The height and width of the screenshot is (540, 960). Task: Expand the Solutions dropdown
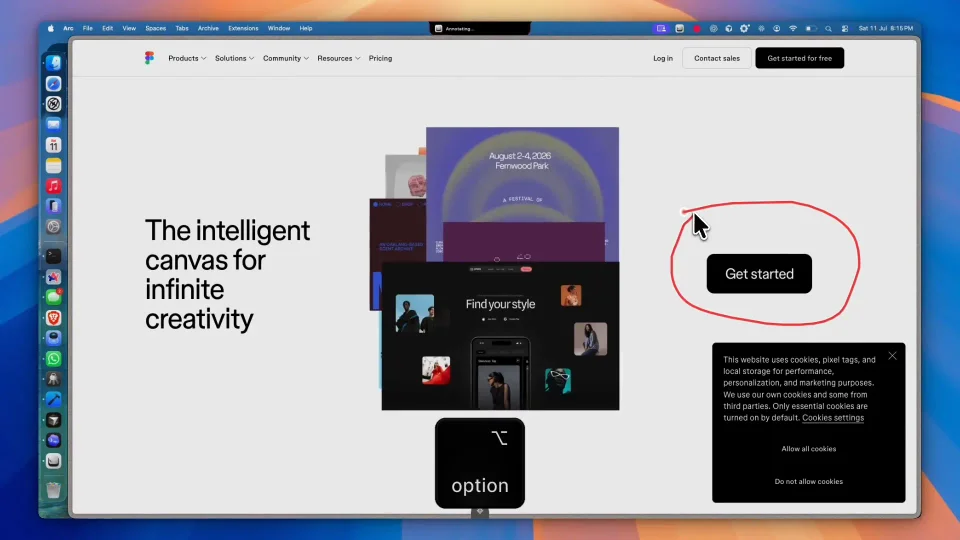[234, 58]
